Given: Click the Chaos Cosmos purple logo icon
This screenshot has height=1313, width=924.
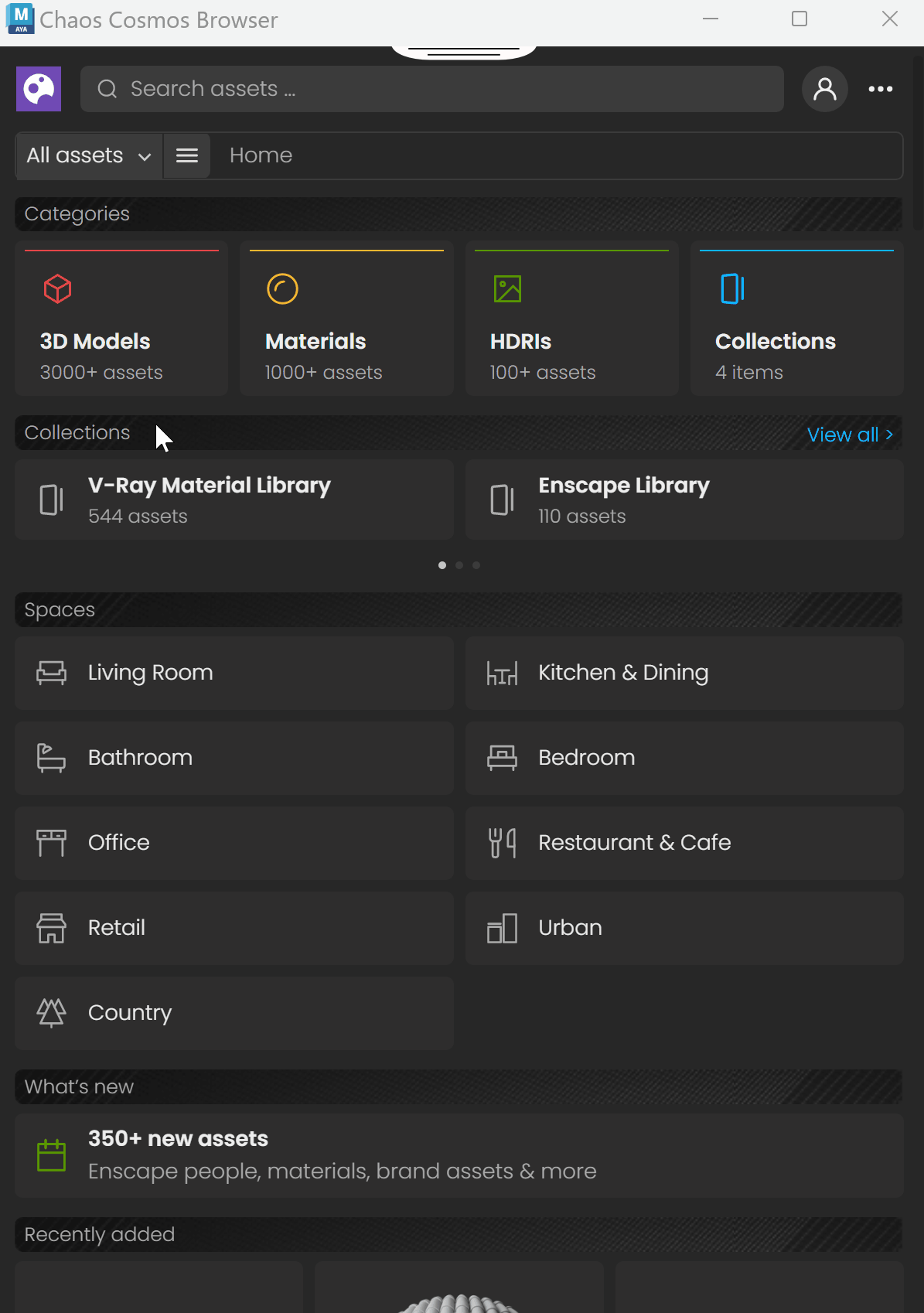Looking at the screenshot, I should 39,89.
